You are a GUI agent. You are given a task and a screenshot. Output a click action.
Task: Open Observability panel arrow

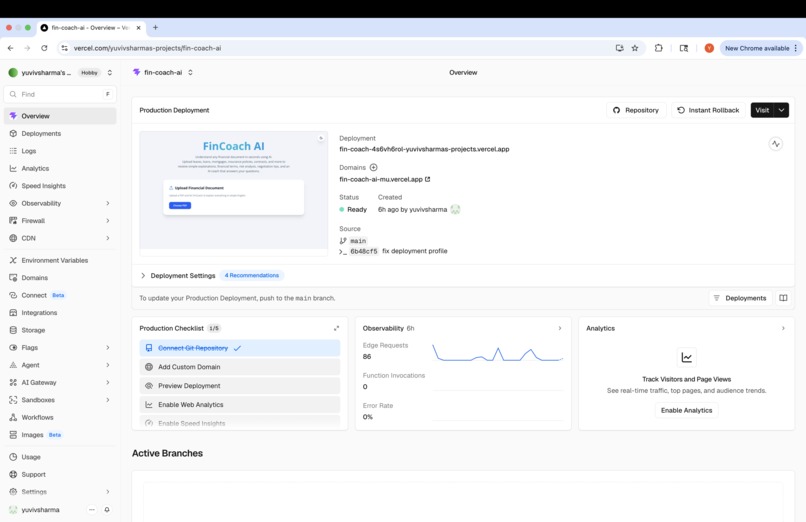click(x=560, y=328)
